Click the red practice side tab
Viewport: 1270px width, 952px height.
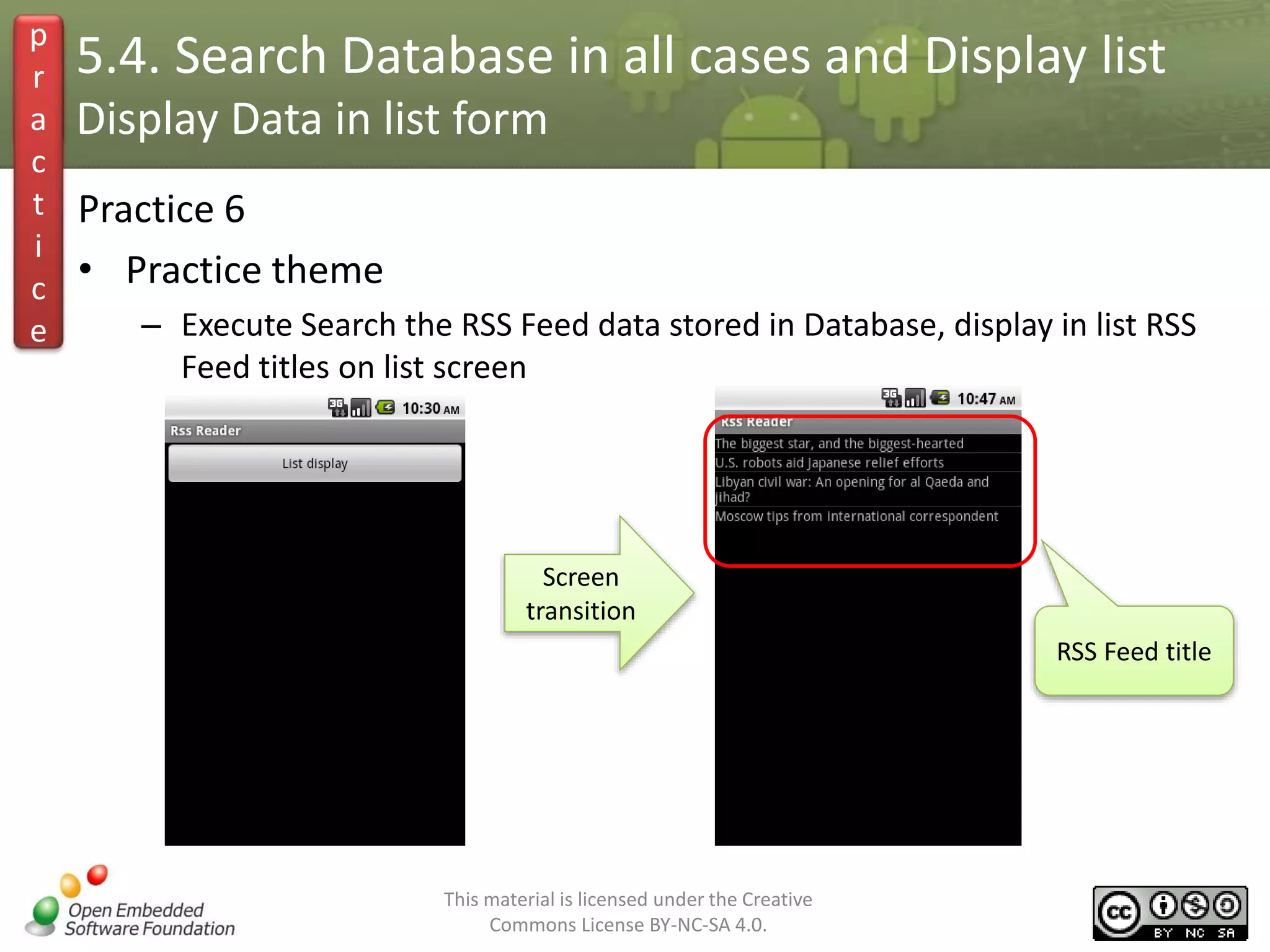38,182
